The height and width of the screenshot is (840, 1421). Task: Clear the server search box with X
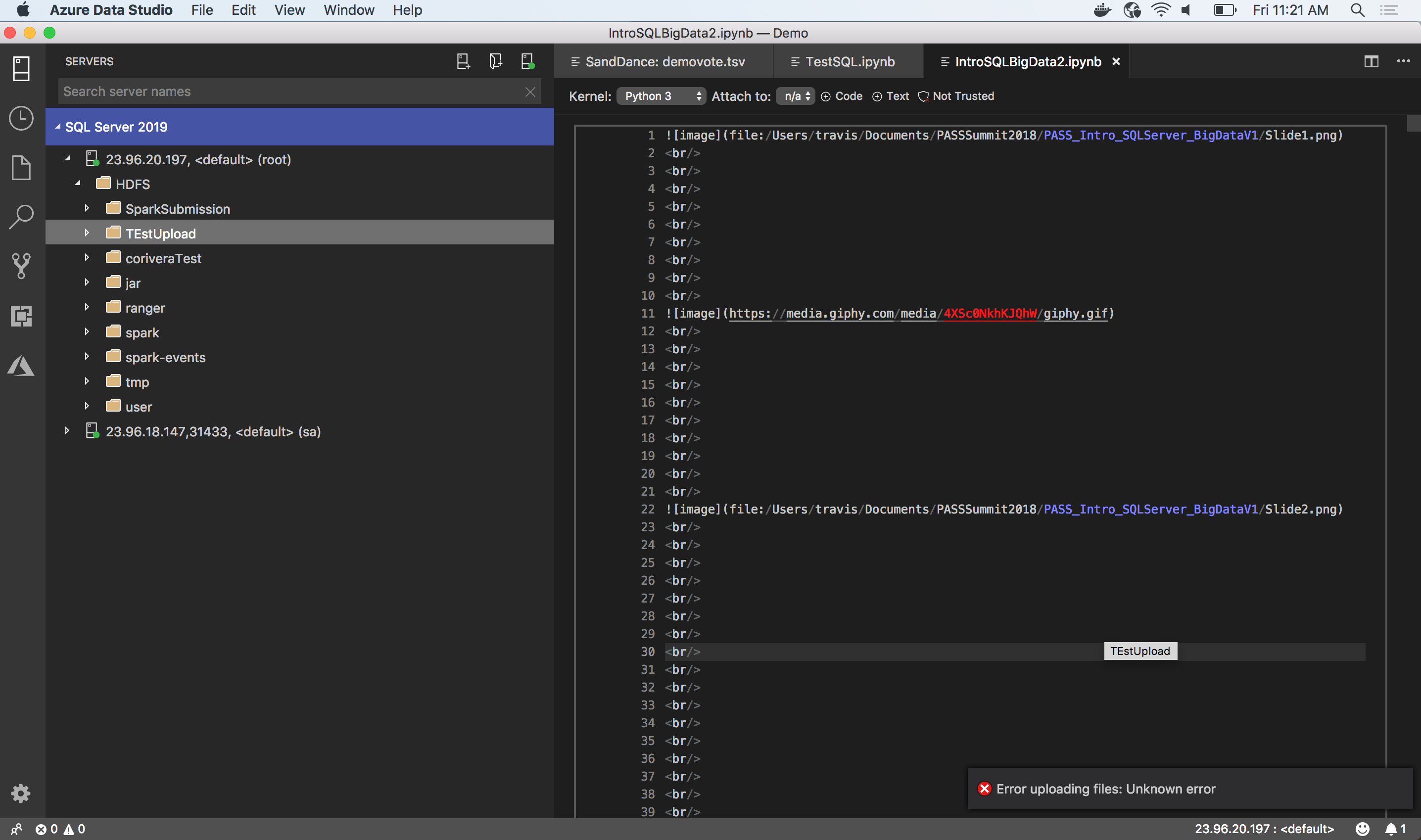[530, 92]
